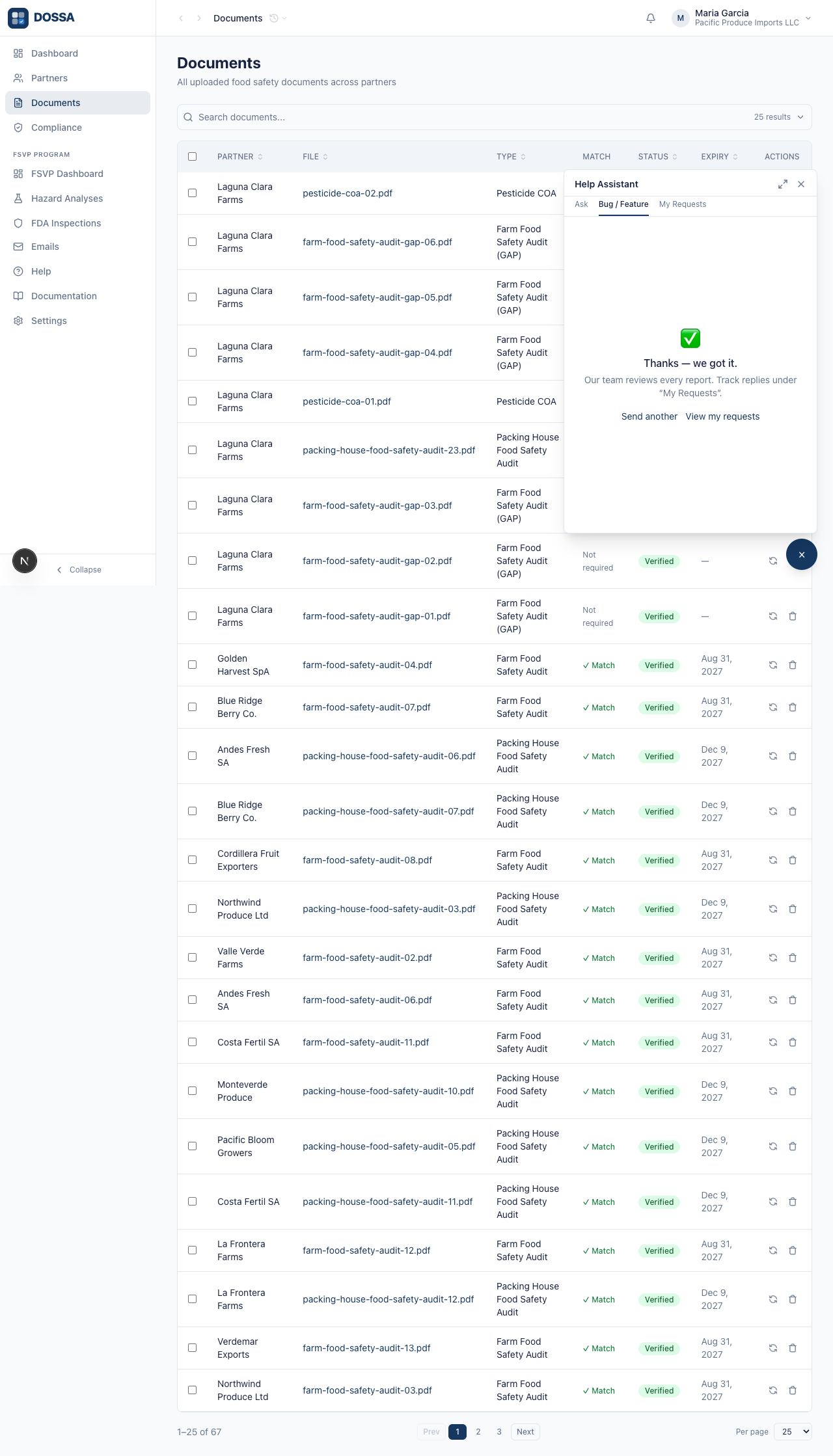
Task: Open the Help sidebar item
Action: pos(77,271)
